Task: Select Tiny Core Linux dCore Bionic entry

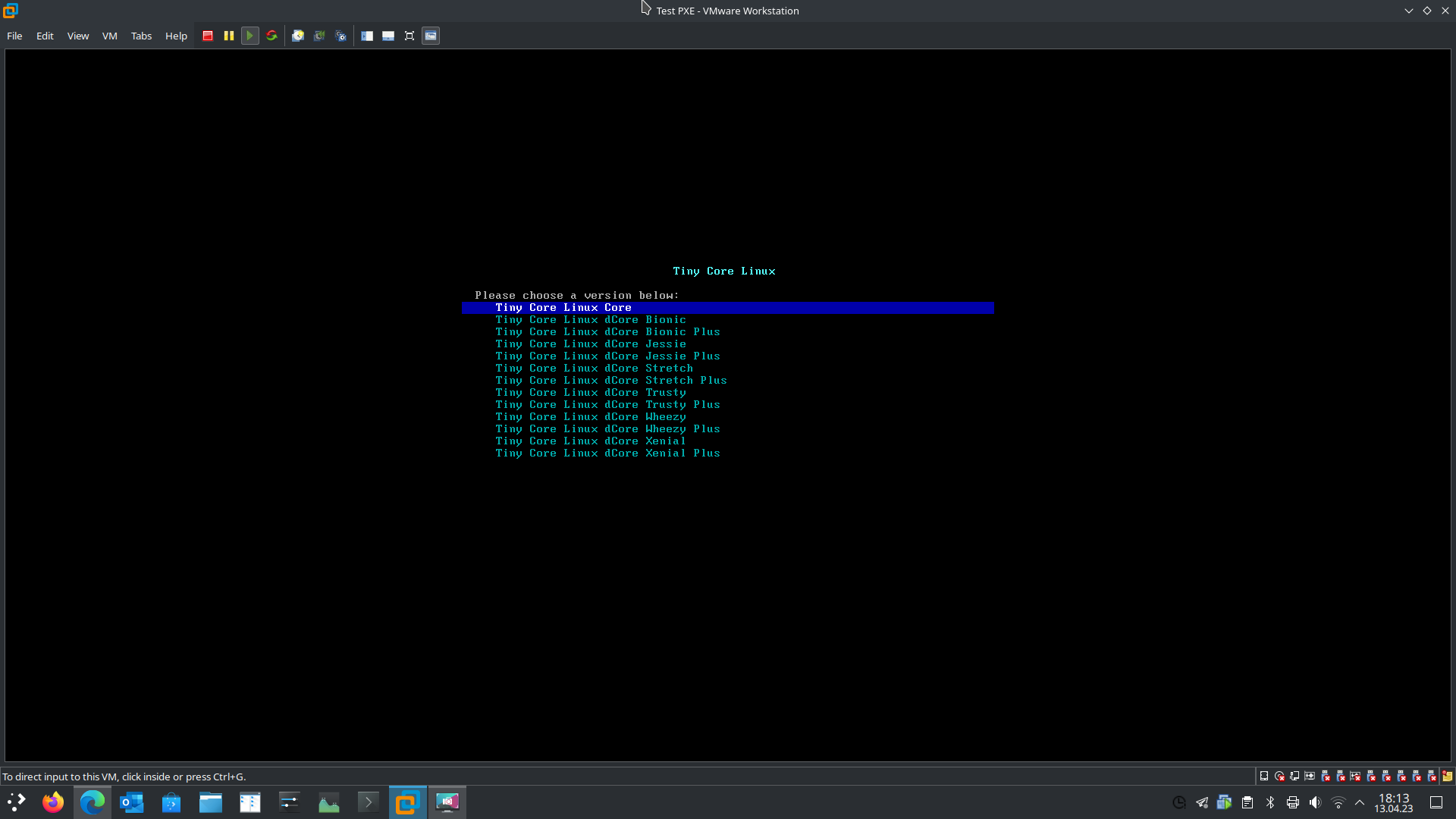Action: point(590,320)
